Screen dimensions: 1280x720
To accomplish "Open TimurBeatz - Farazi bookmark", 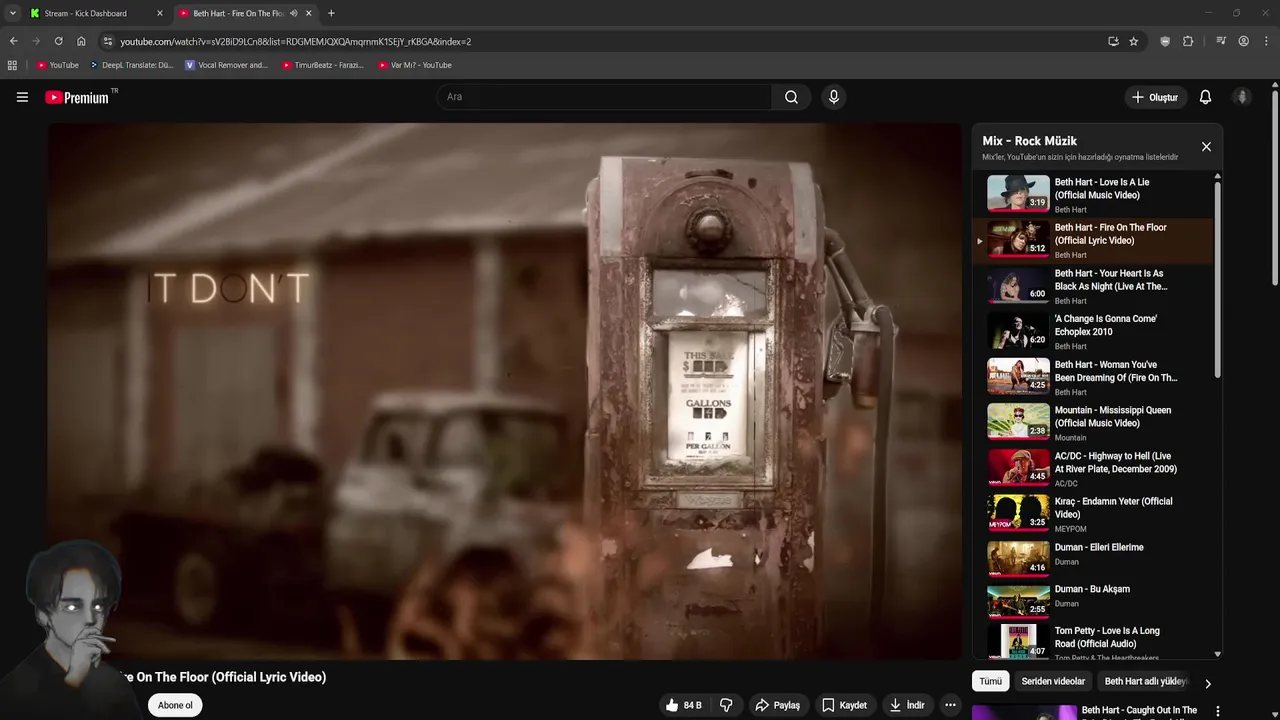I will (322, 65).
